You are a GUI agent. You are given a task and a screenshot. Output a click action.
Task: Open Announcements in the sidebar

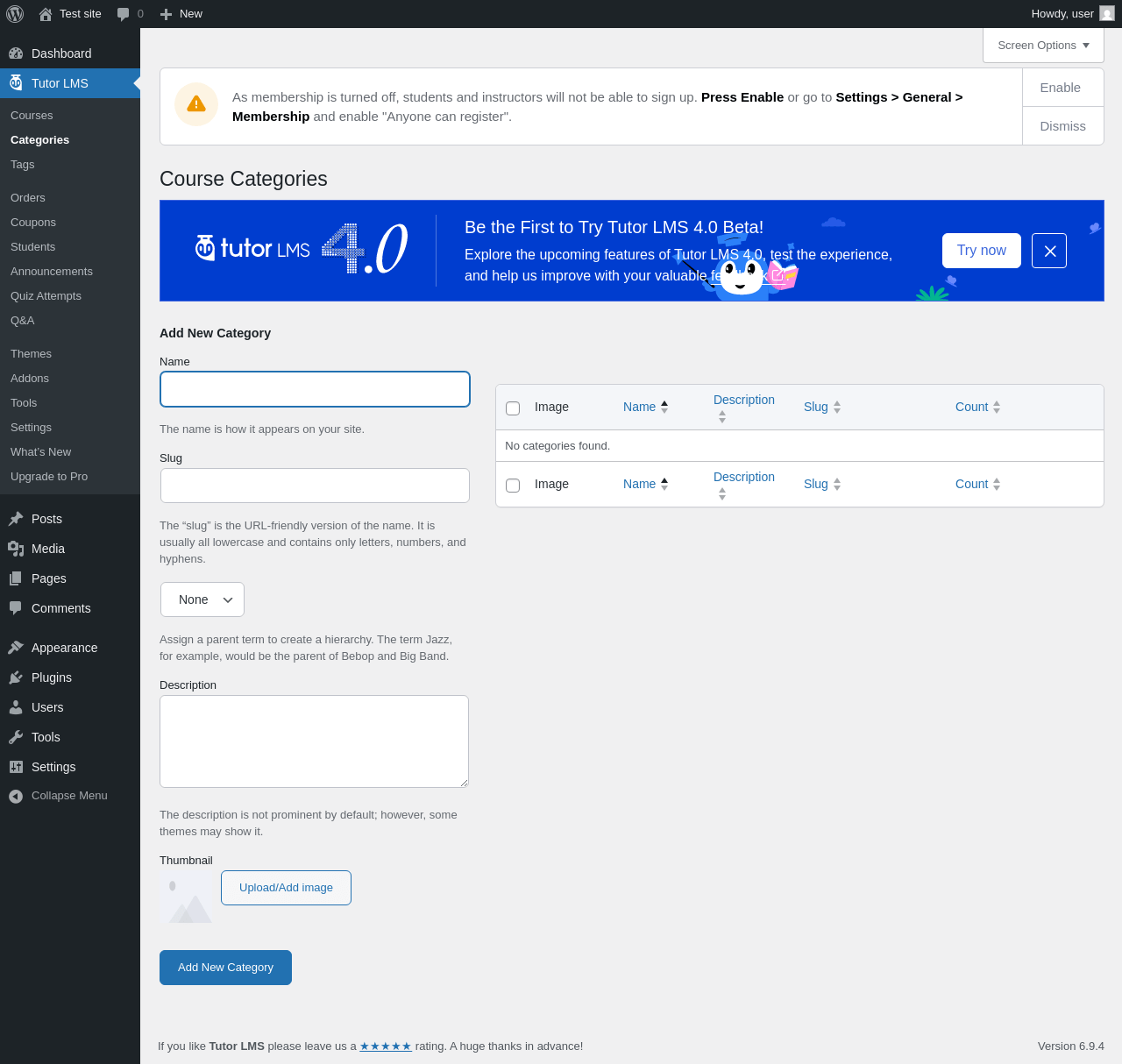pos(52,272)
